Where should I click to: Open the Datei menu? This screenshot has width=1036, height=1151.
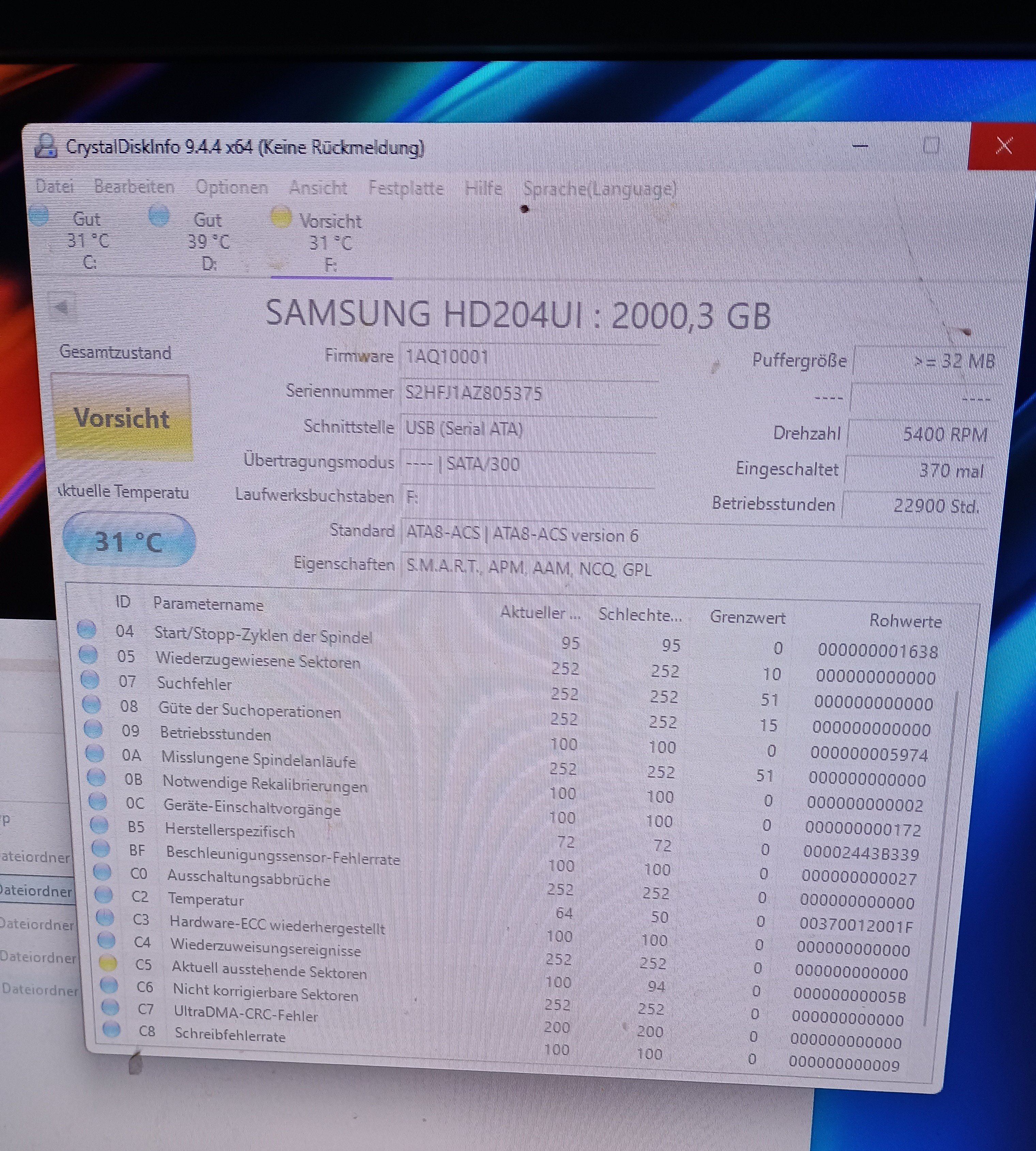[55, 186]
